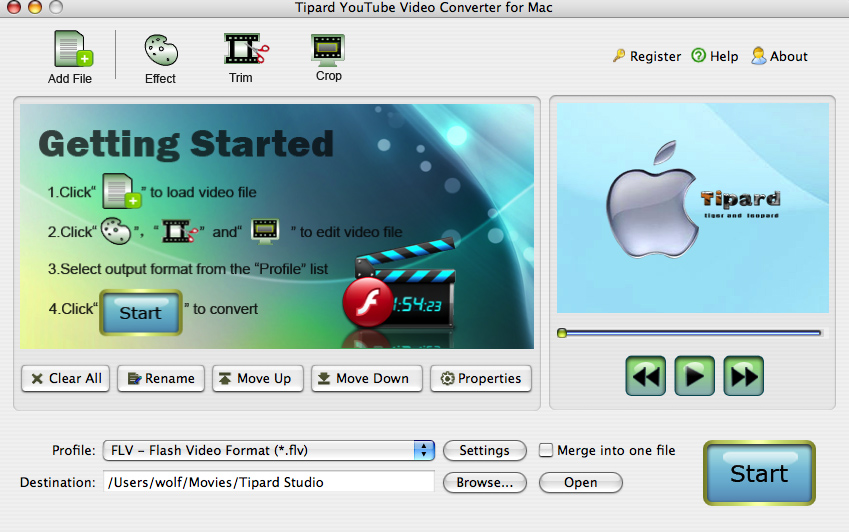Click the large Start convert button

point(759,473)
